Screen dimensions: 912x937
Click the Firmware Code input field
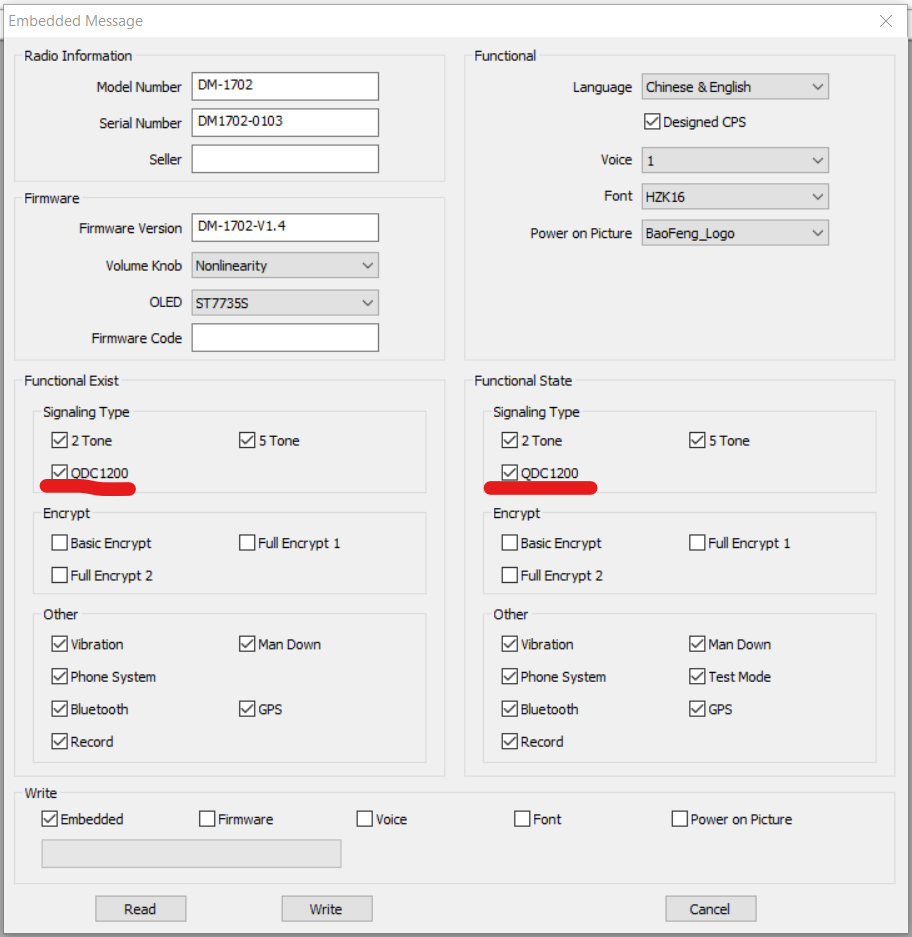coord(285,338)
